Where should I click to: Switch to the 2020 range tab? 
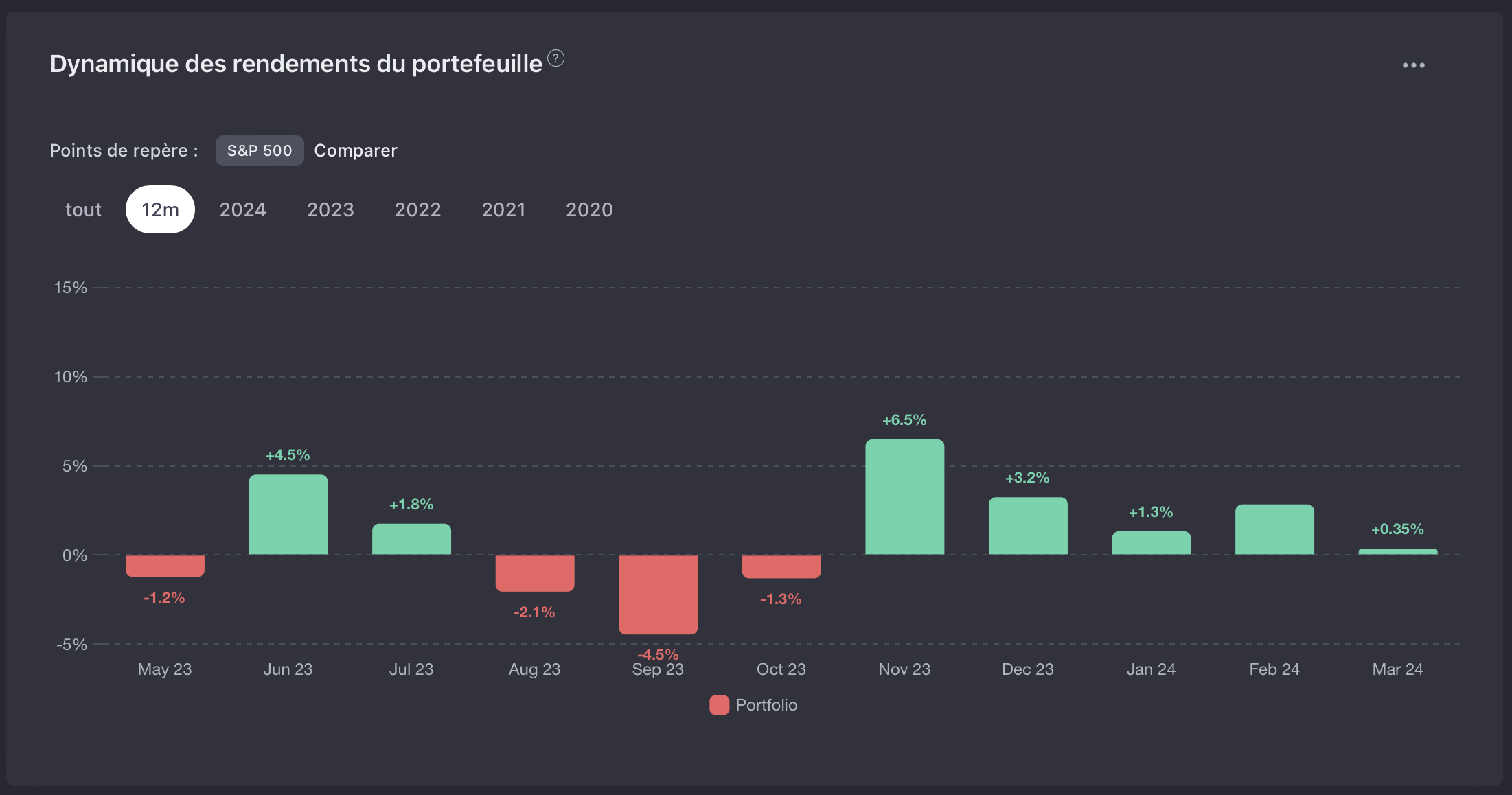click(x=589, y=209)
